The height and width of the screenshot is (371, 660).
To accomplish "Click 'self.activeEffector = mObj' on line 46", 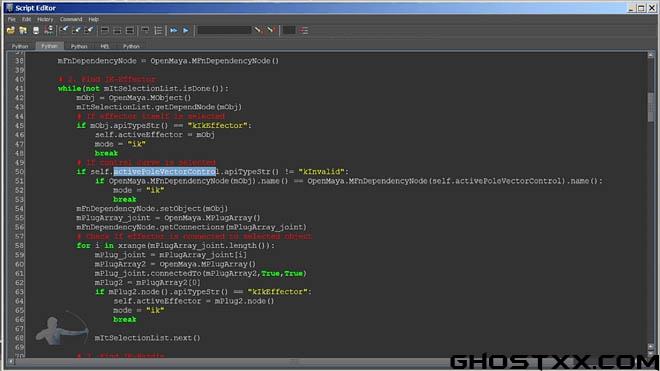I will [x=154, y=135].
